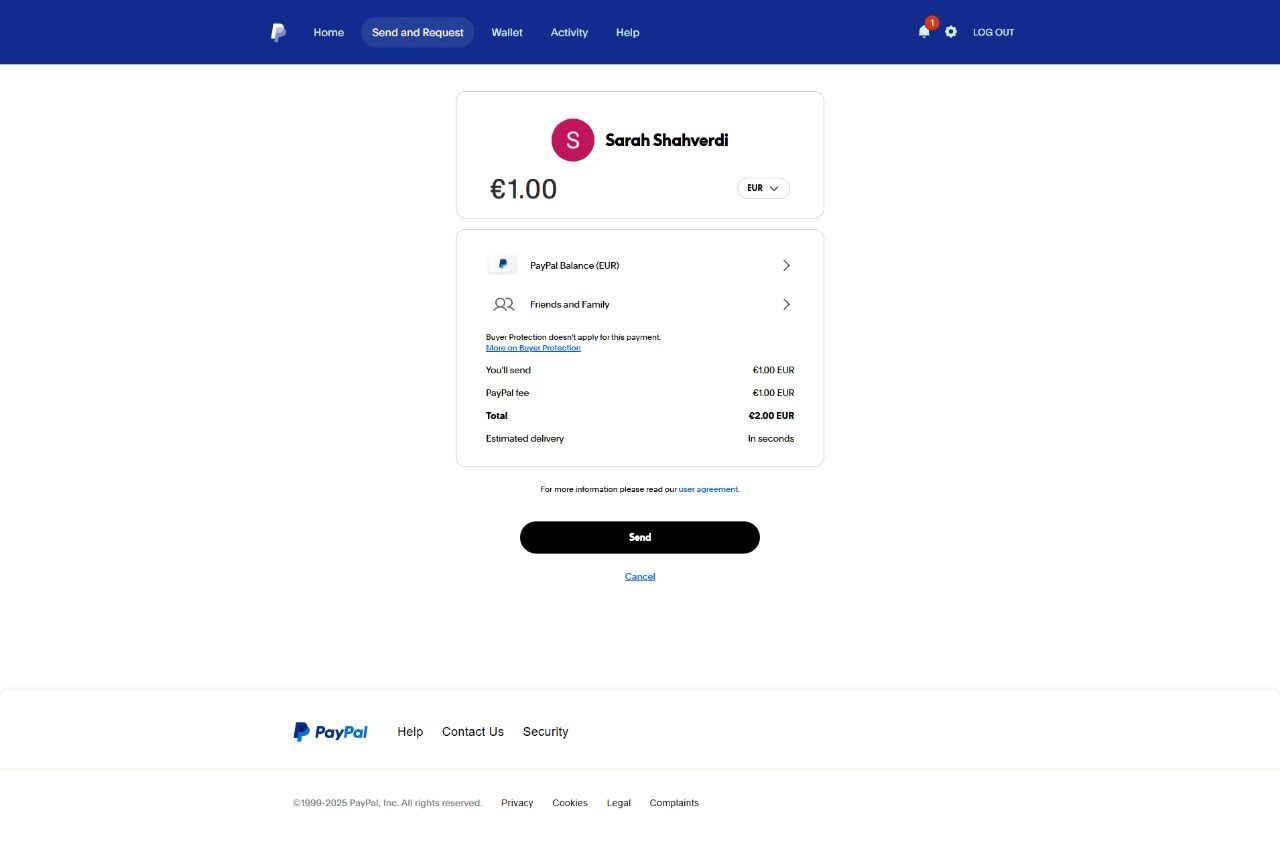
Task: Cancel the payment
Action: point(640,576)
